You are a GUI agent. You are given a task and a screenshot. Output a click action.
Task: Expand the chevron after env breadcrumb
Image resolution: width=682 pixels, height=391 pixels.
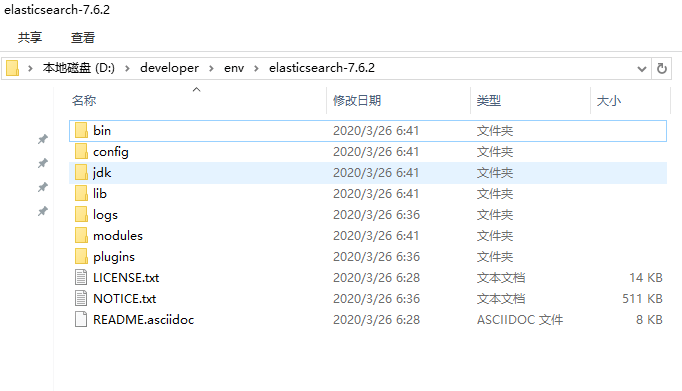257,68
